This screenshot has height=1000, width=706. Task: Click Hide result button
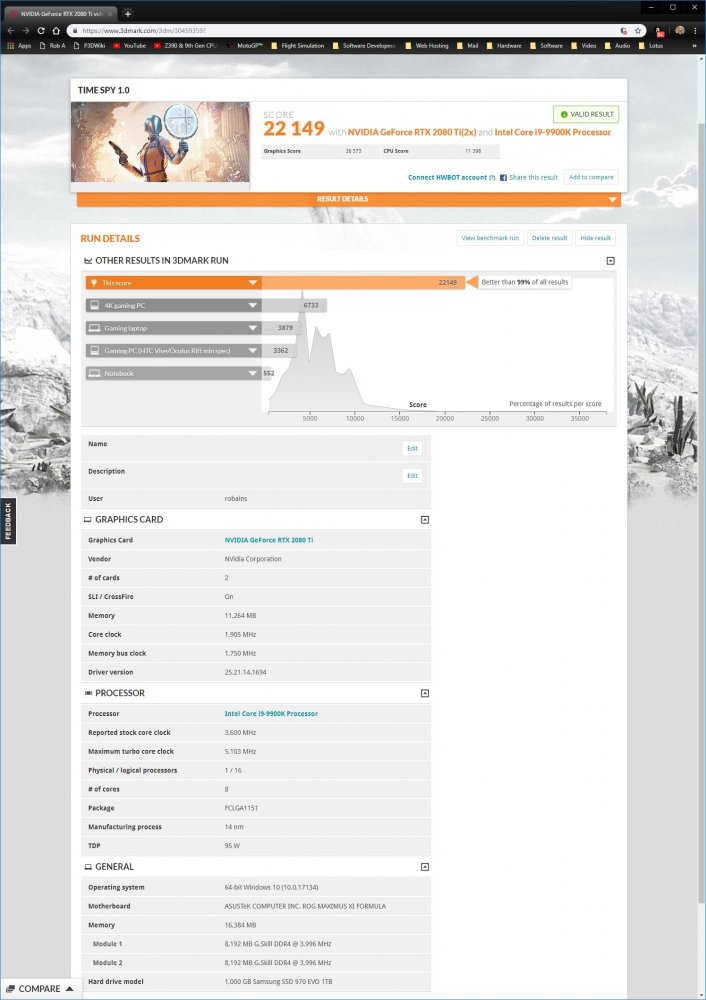click(595, 238)
